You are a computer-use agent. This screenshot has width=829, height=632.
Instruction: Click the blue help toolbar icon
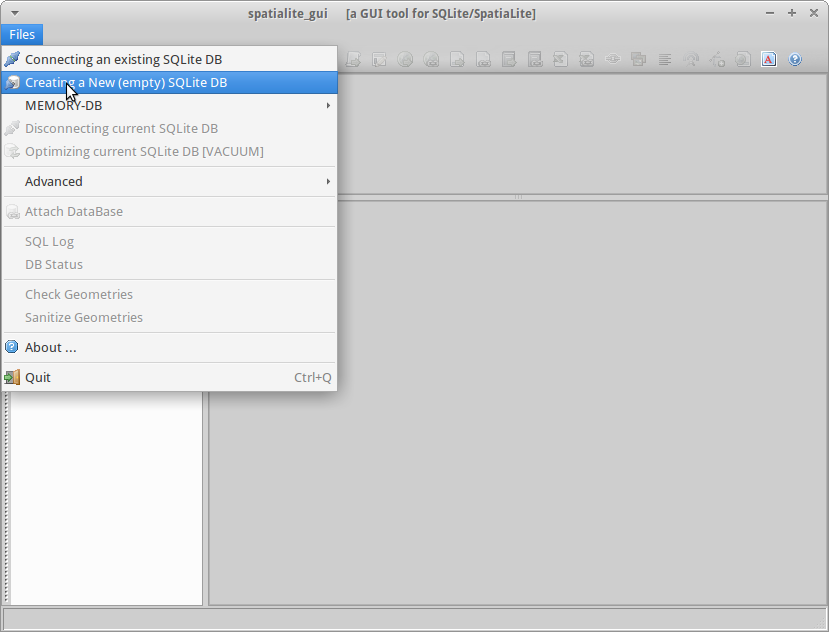point(795,59)
